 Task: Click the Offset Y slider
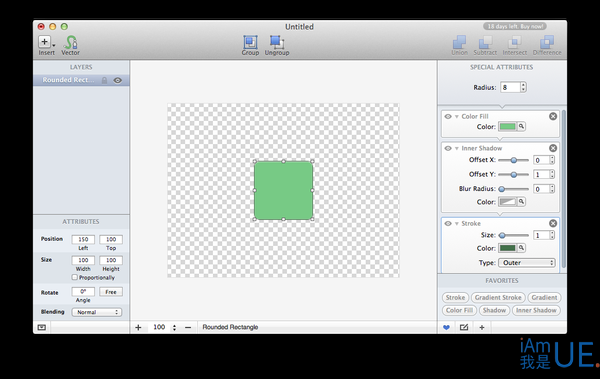(514, 175)
